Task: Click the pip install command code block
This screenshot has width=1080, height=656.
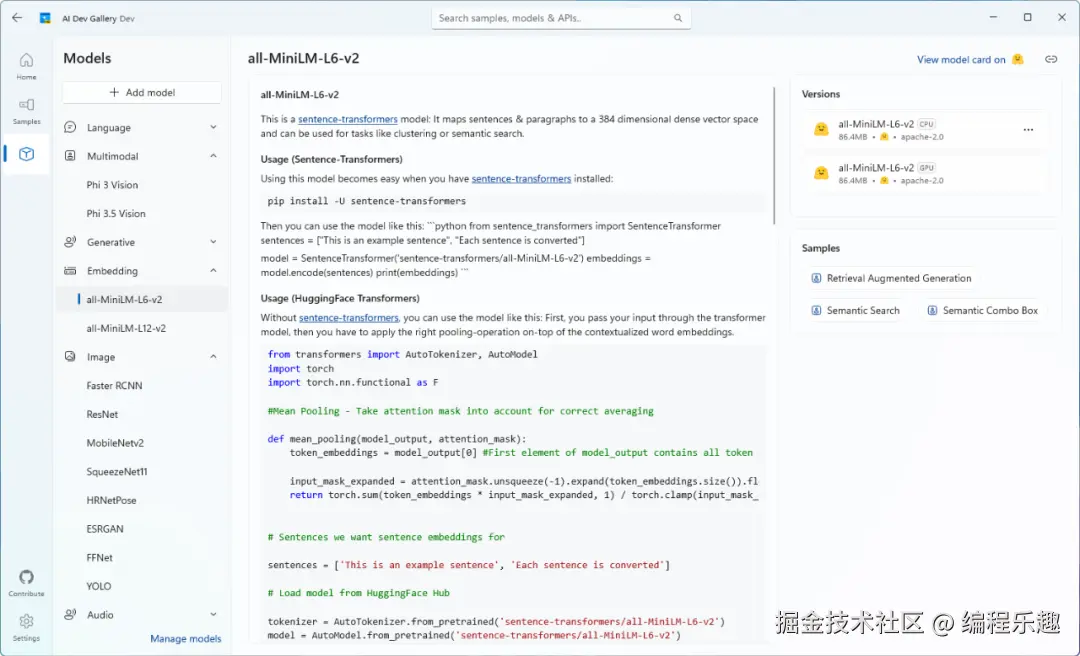Action: pos(513,201)
